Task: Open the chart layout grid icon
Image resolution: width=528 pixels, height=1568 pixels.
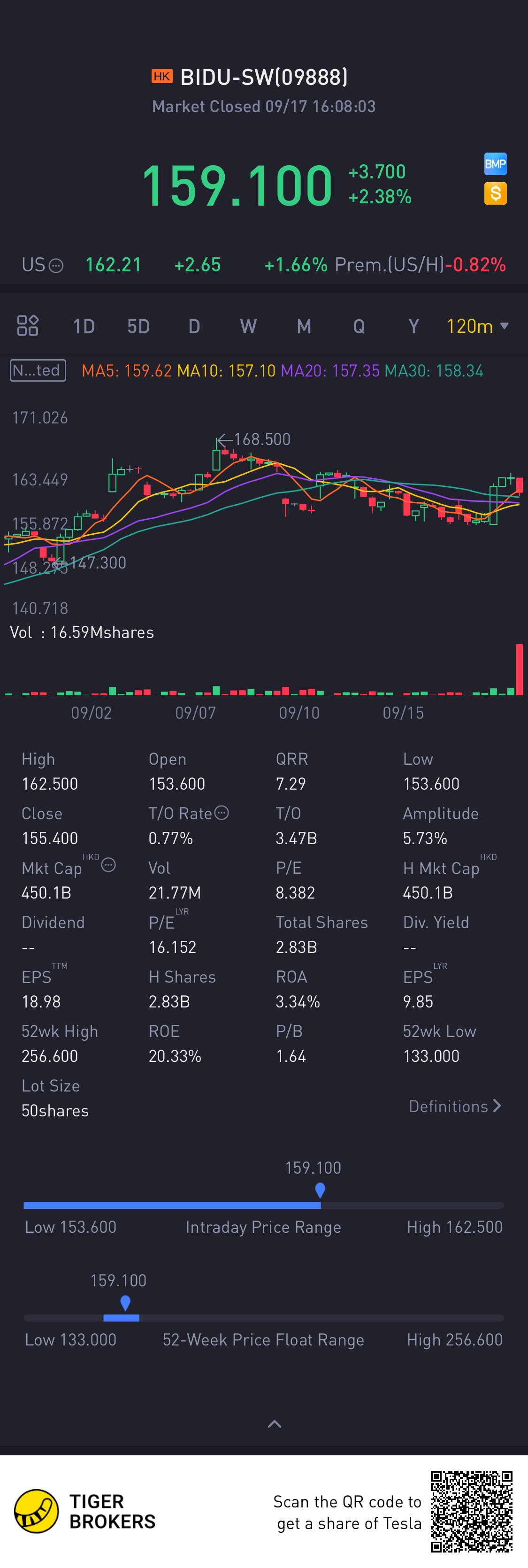Action: [27, 326]
